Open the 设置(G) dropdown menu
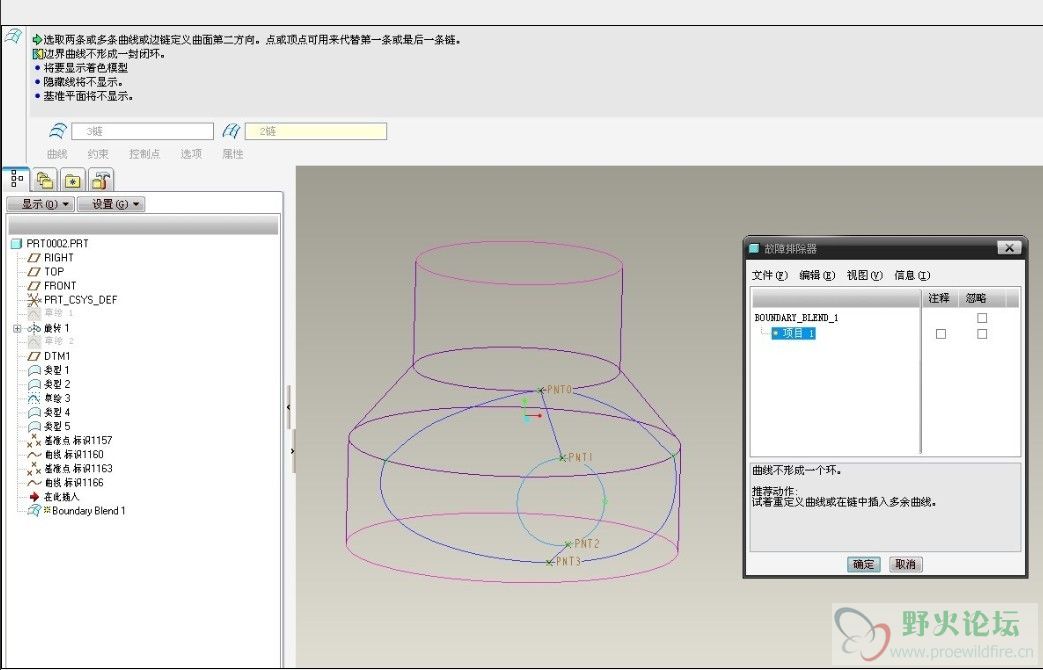This screenshot has height=670, width=1043. click(x=111, y=204)
